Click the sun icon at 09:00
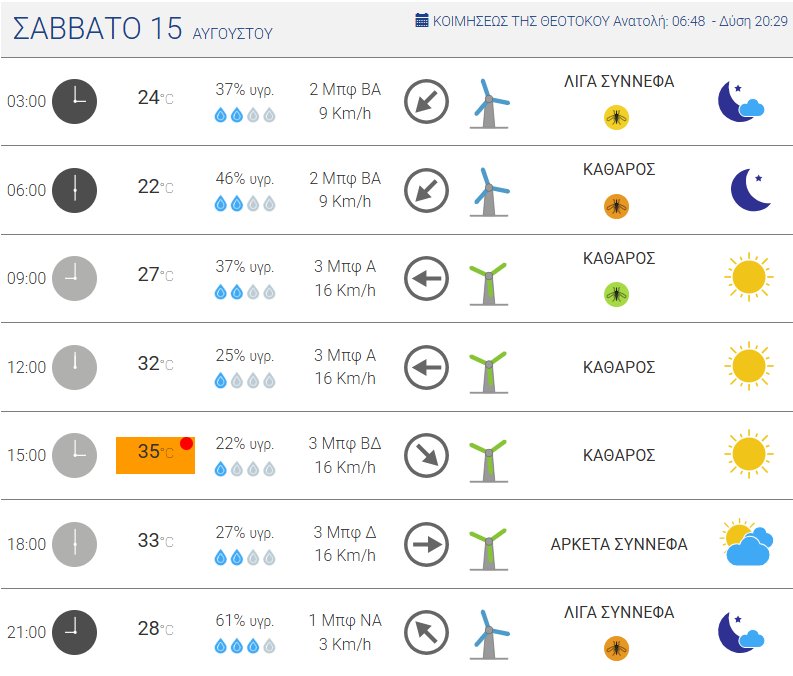This screenshot has height=676, width=793. point(748,277)
